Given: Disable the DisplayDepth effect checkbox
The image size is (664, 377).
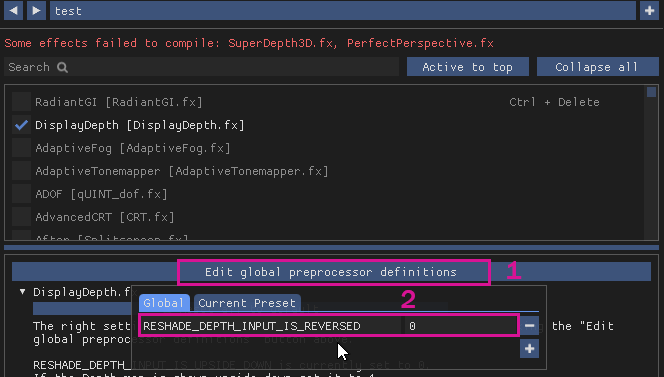Looking at the screenshot, I should 21,125.
